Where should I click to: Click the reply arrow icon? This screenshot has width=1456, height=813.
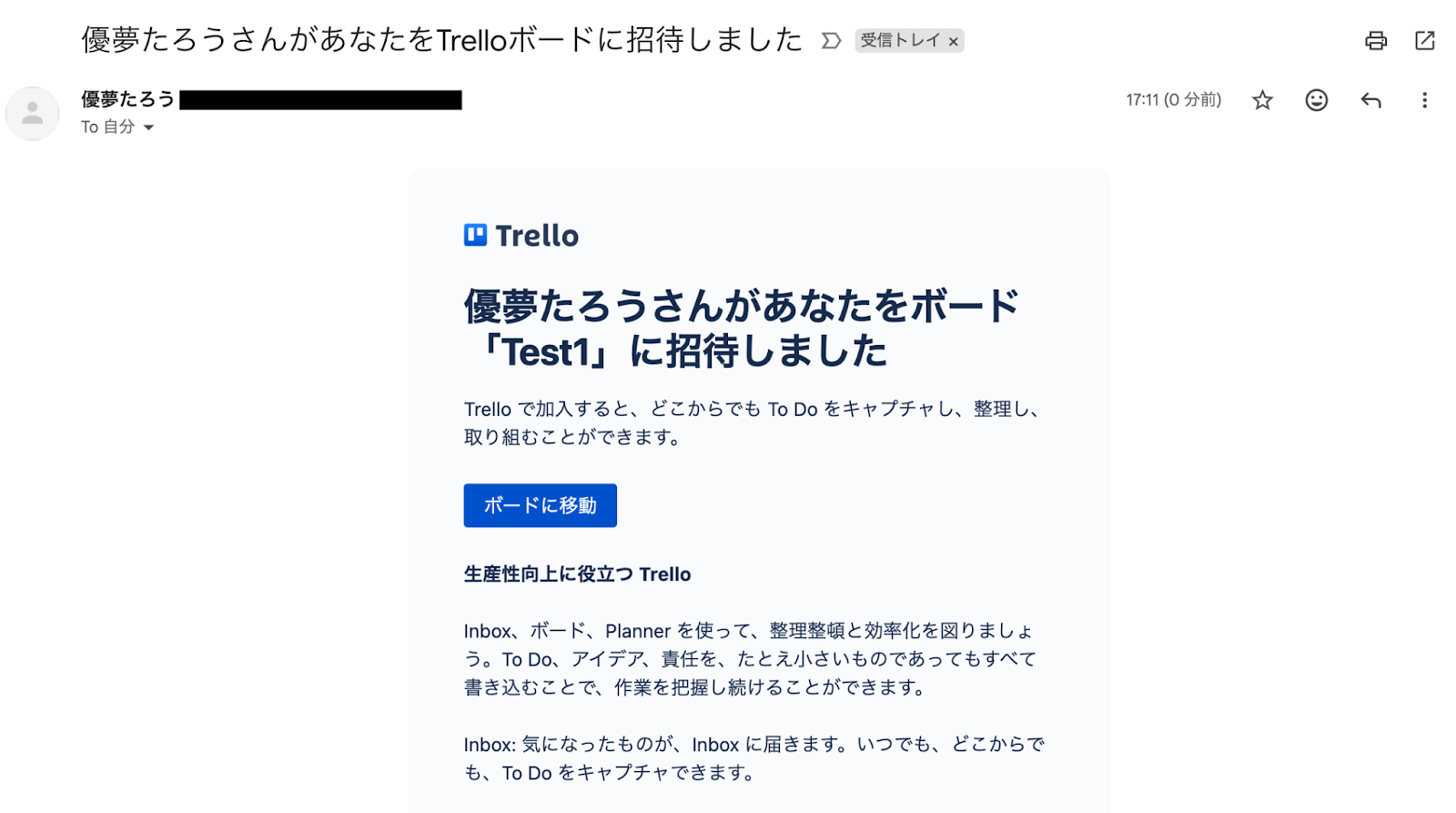point(1370,100)
